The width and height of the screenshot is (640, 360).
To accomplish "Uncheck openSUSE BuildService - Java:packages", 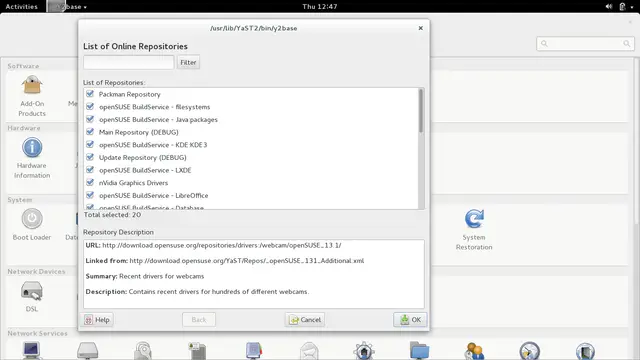I will point(90,119).
